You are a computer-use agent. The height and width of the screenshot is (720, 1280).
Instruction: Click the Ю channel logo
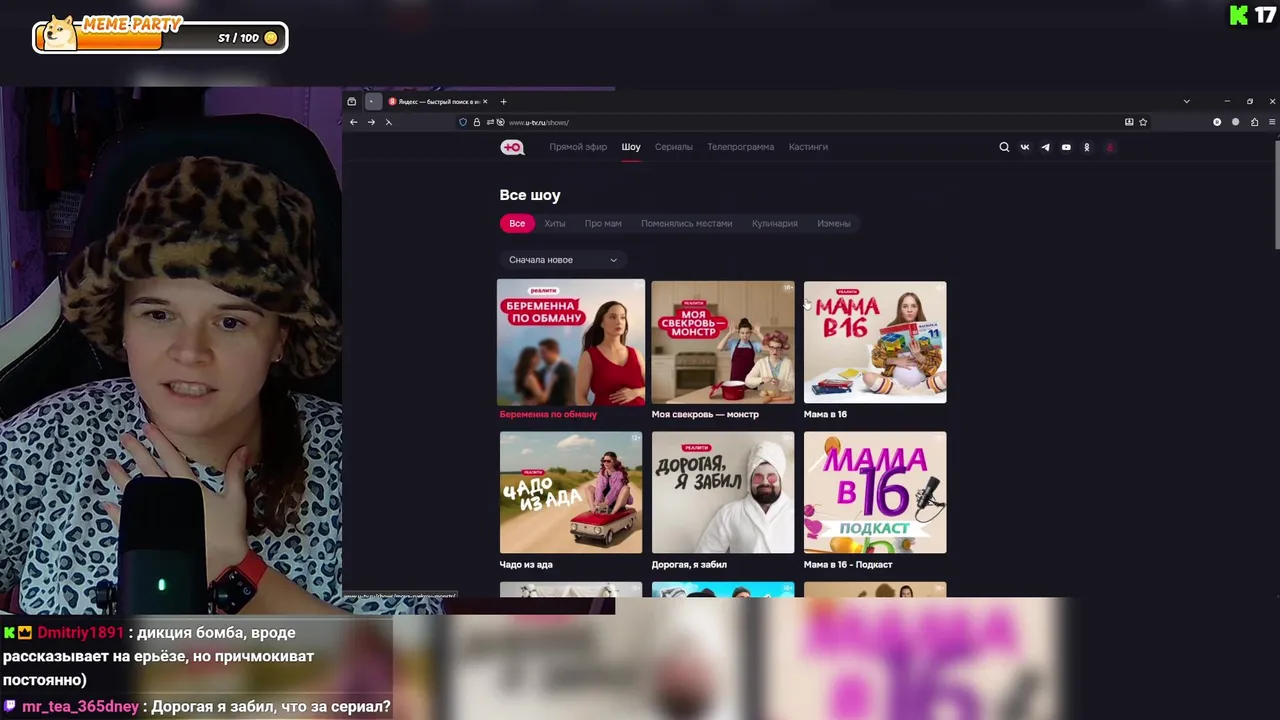pos(512,147)
